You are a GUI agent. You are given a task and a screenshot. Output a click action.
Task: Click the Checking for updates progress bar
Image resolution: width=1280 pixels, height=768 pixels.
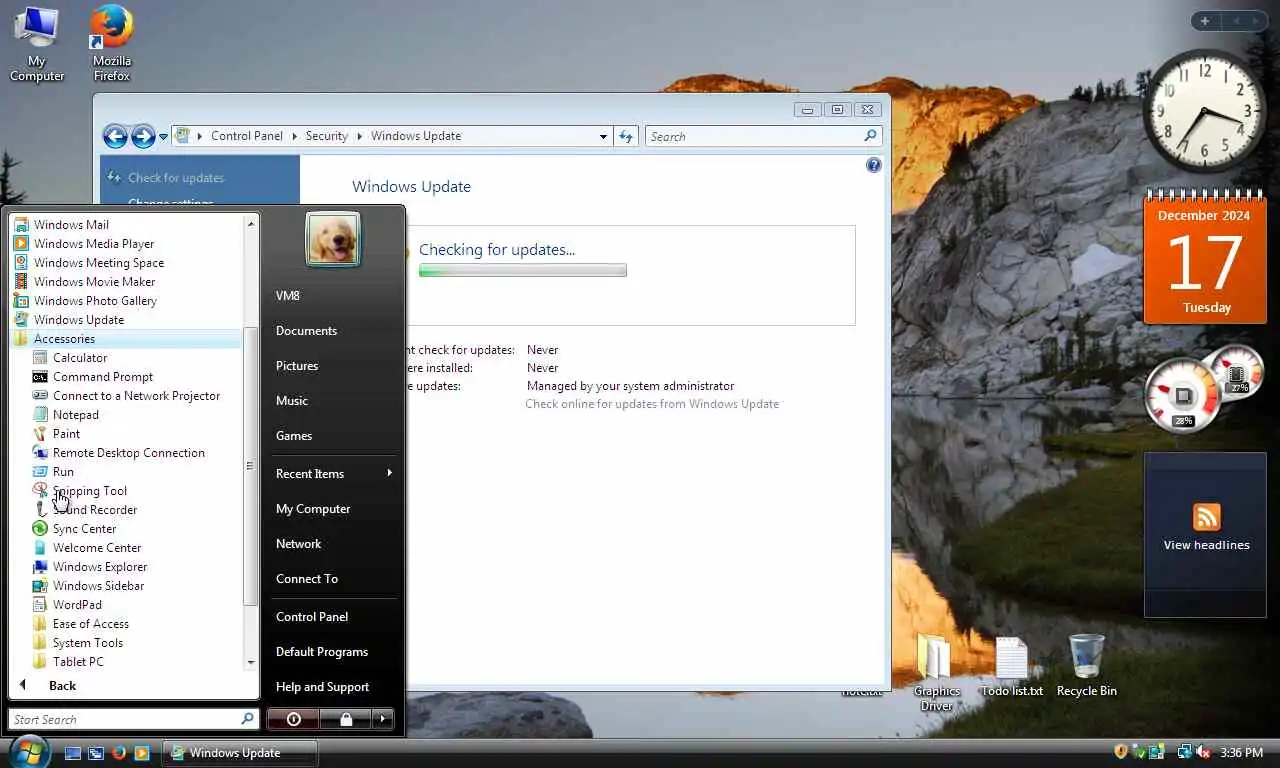(523, 270)
